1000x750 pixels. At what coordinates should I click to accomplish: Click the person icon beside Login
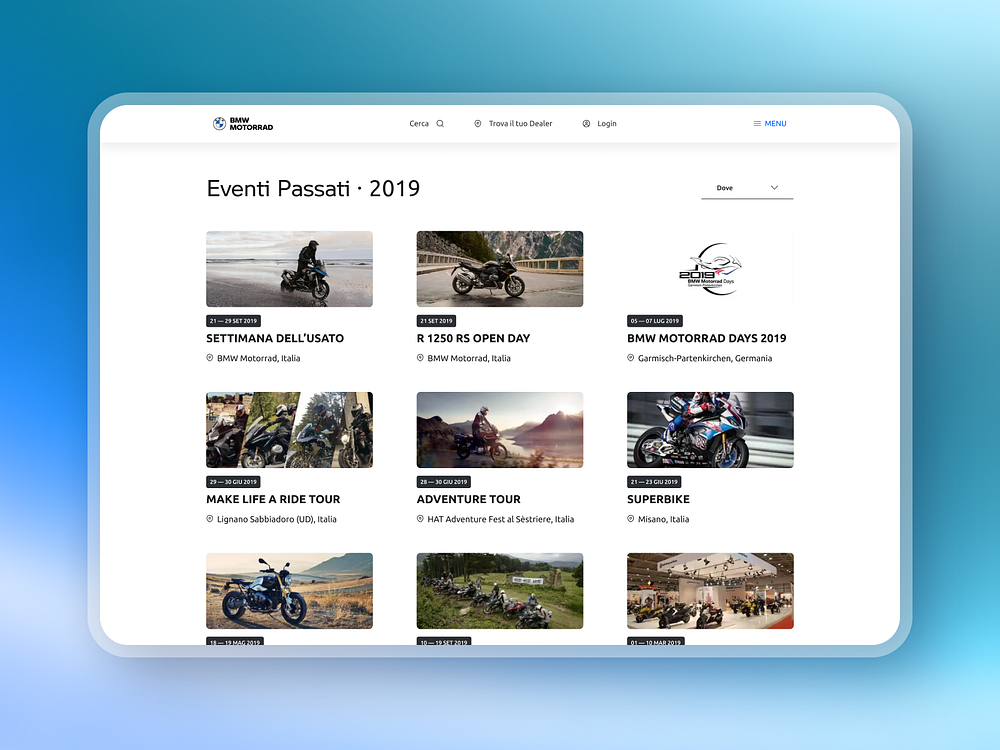(585, 123)
